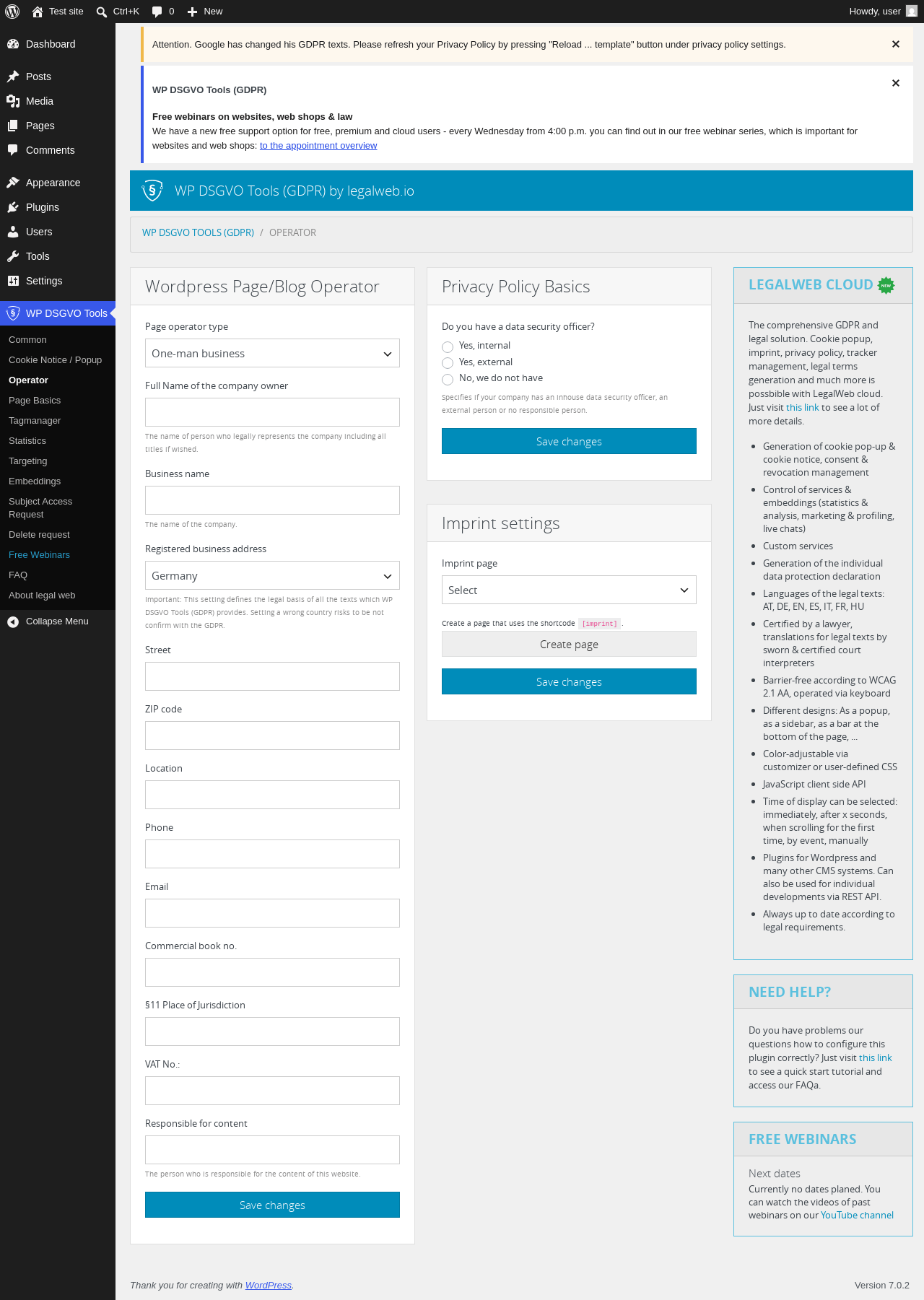Screen dimensions: 924x1300
Task: Click the Business name input field
Action: pos(272,500)
